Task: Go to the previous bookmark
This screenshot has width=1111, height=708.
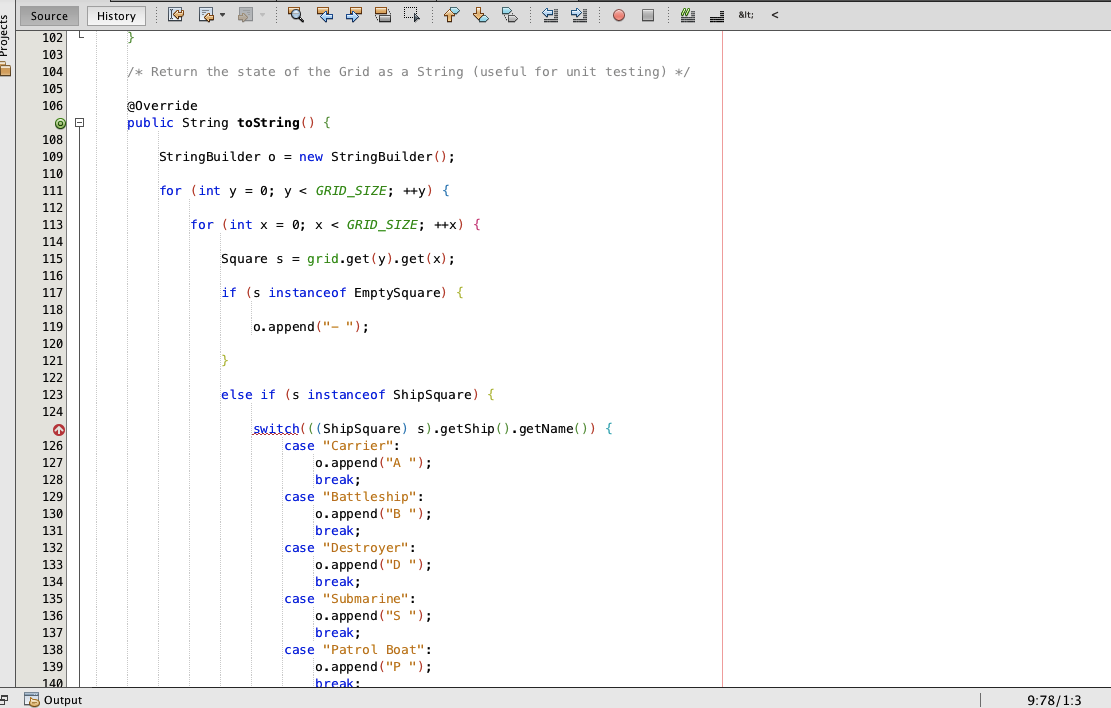Action: click(450, 14)
